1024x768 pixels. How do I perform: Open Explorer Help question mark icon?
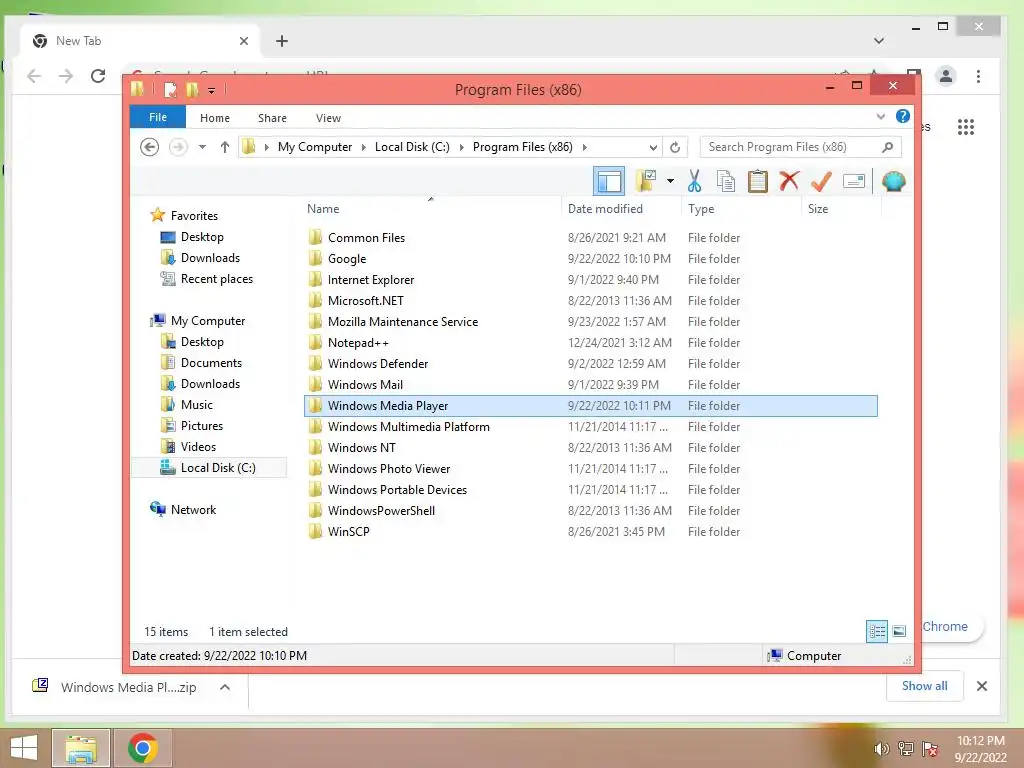point(903,116)
